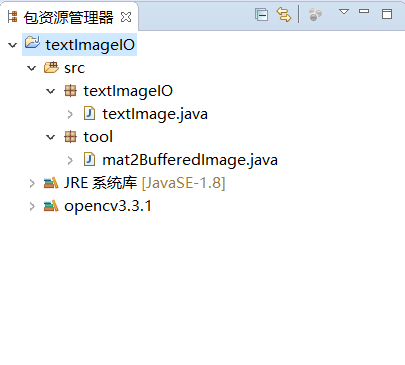Select textImage.java in the tree
Image resolution: width=405 pixels, height=365 pixels.
point(155,114)
